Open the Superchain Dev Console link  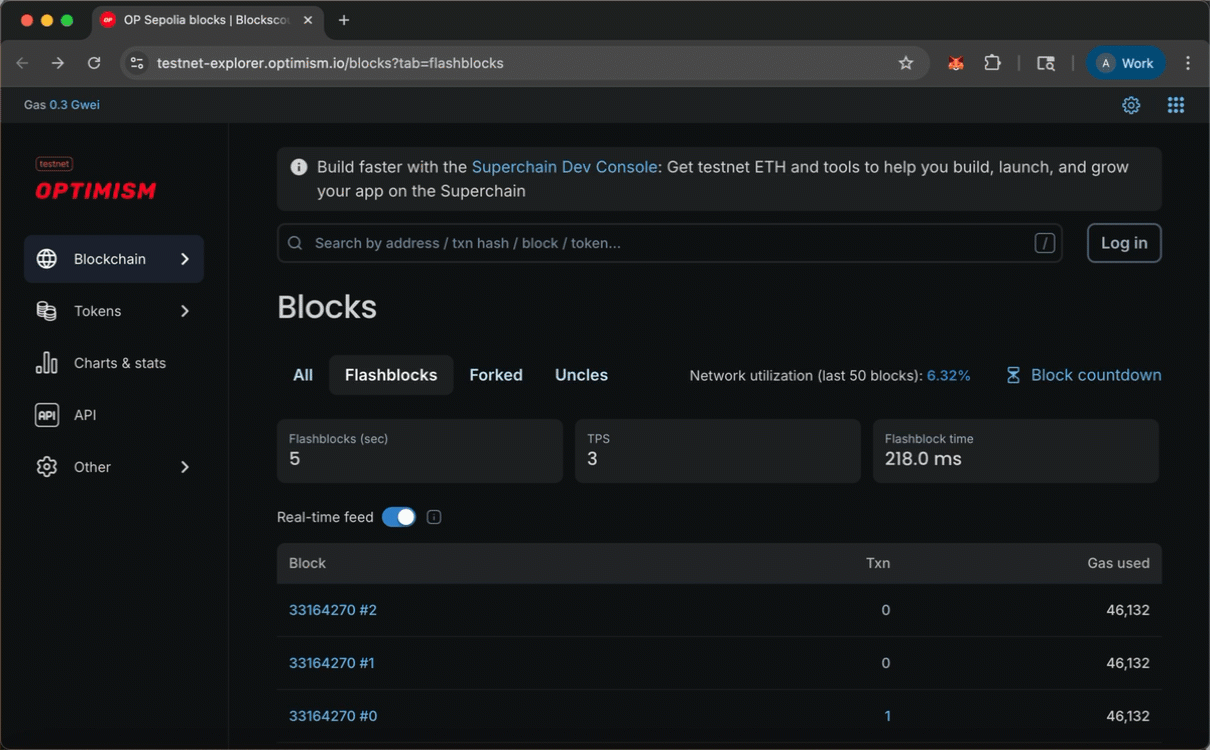point(564,167)
